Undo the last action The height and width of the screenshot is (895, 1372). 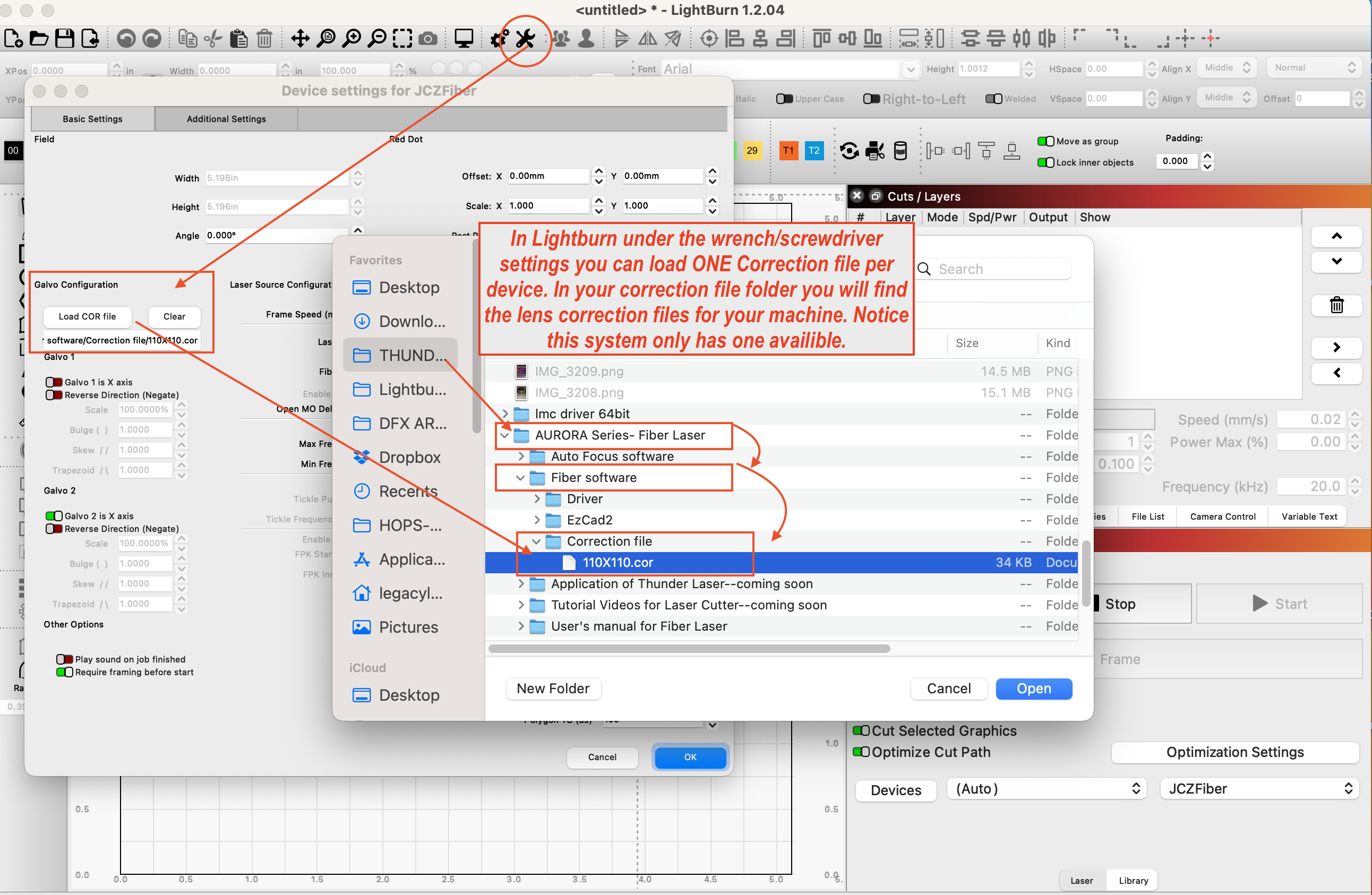[125, 39]
